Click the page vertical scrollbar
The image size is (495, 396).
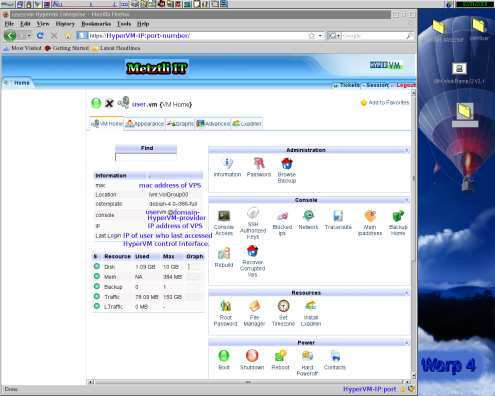(x=414, y=233)
